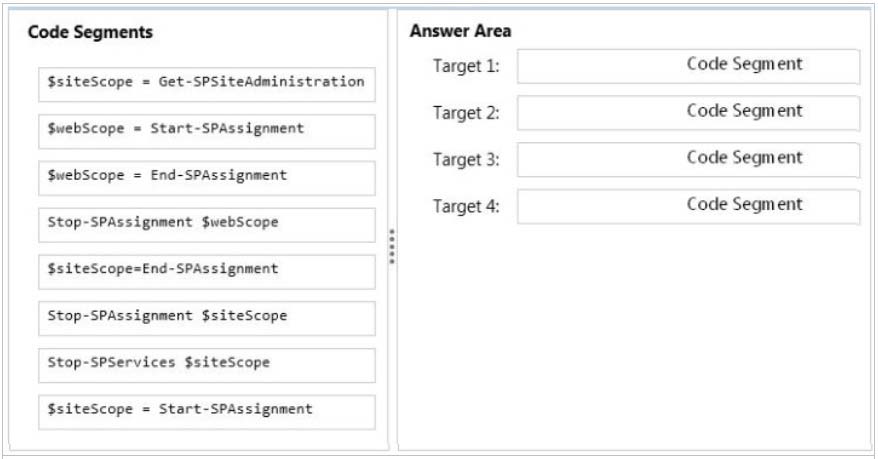Pick 'Stop-SPAssignment $webScope' code segment
This screenshot has width=878, height=459.
click(x=207, y=225)
